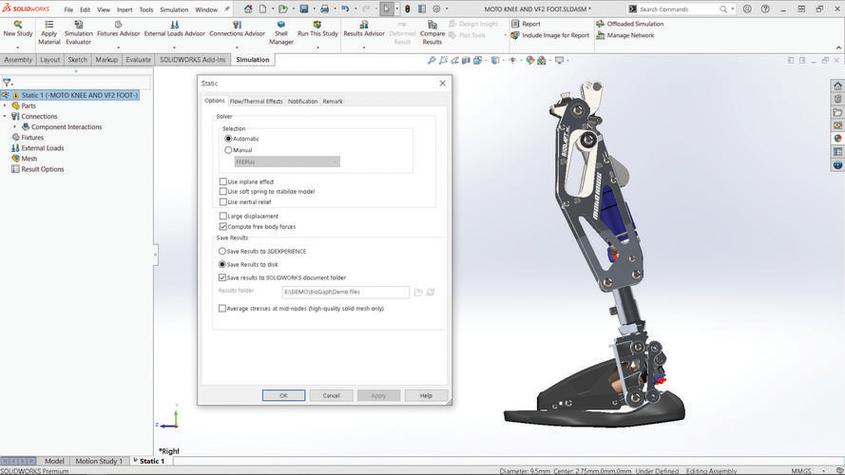This screenshot has height=475, width=845.
Task: Click the Undo icon
Action: pyautogui.click(x=345, y=9)
